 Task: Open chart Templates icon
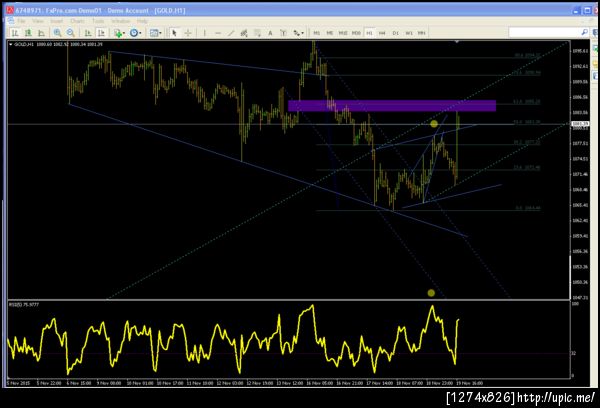point(153,33)
